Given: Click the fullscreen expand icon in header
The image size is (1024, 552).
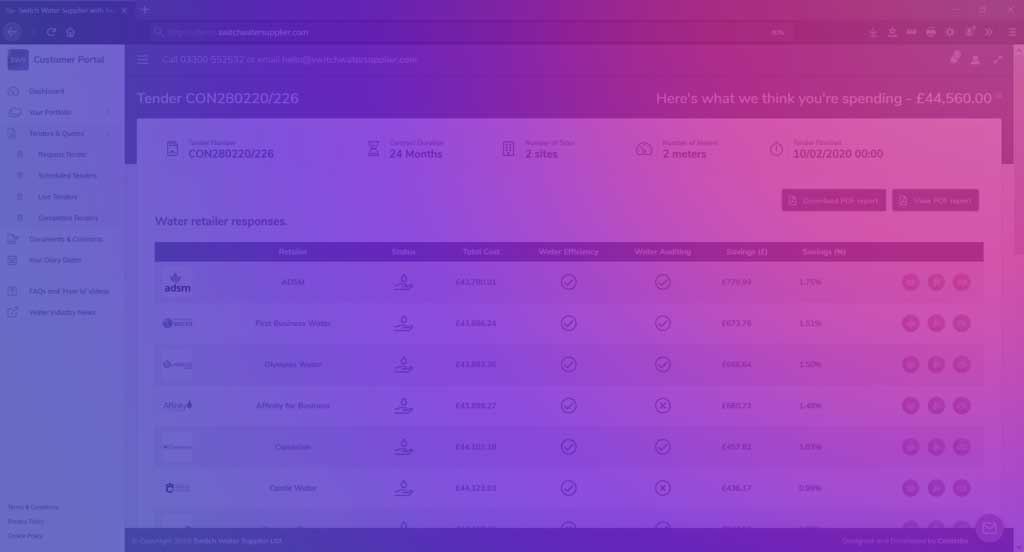Looking at the screenshot, I should pos(998,59).
